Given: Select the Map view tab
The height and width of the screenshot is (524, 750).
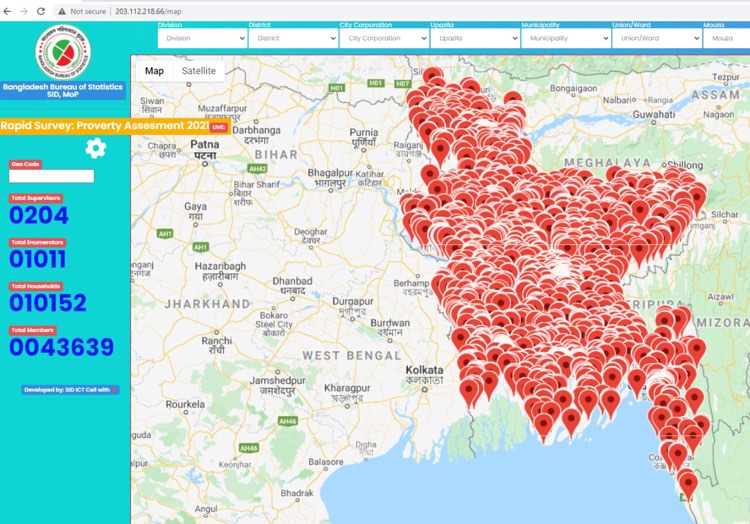Looking at the screenshot, I should coord(154,71).
